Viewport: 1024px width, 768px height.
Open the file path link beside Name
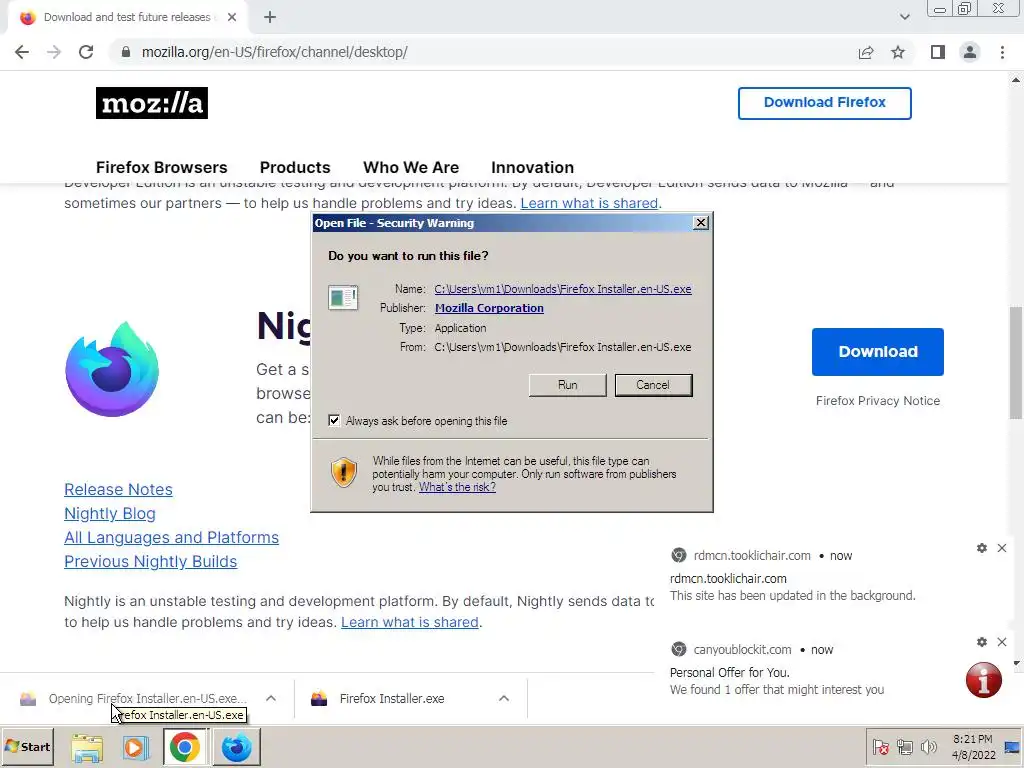(563, 289)
